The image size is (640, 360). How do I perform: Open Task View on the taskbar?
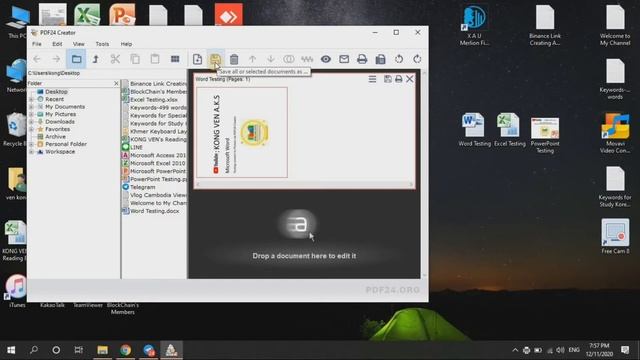click(78, 350)
